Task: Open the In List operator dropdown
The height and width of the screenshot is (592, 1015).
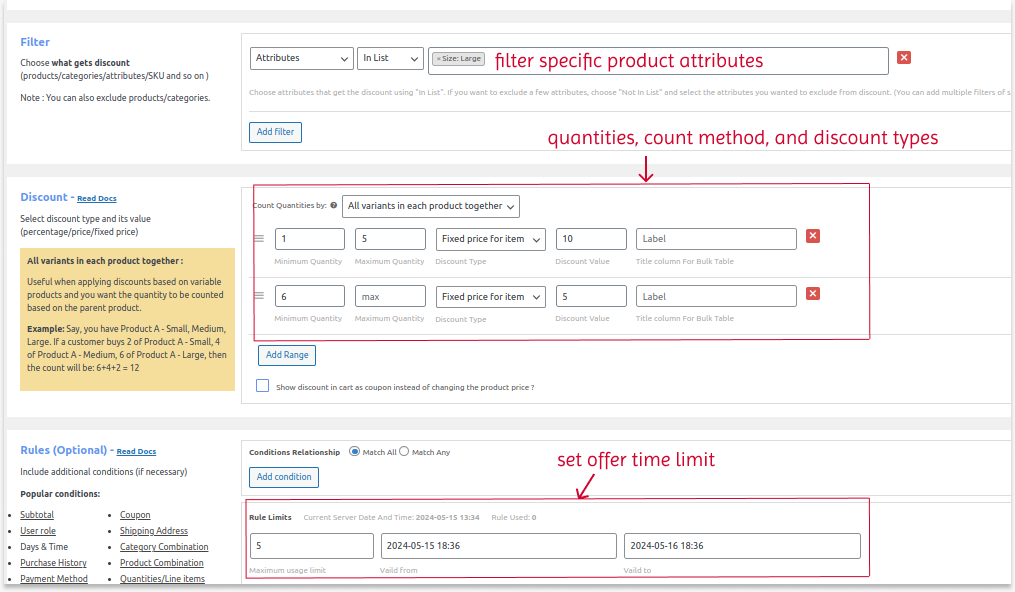Action: pos(390,58)
